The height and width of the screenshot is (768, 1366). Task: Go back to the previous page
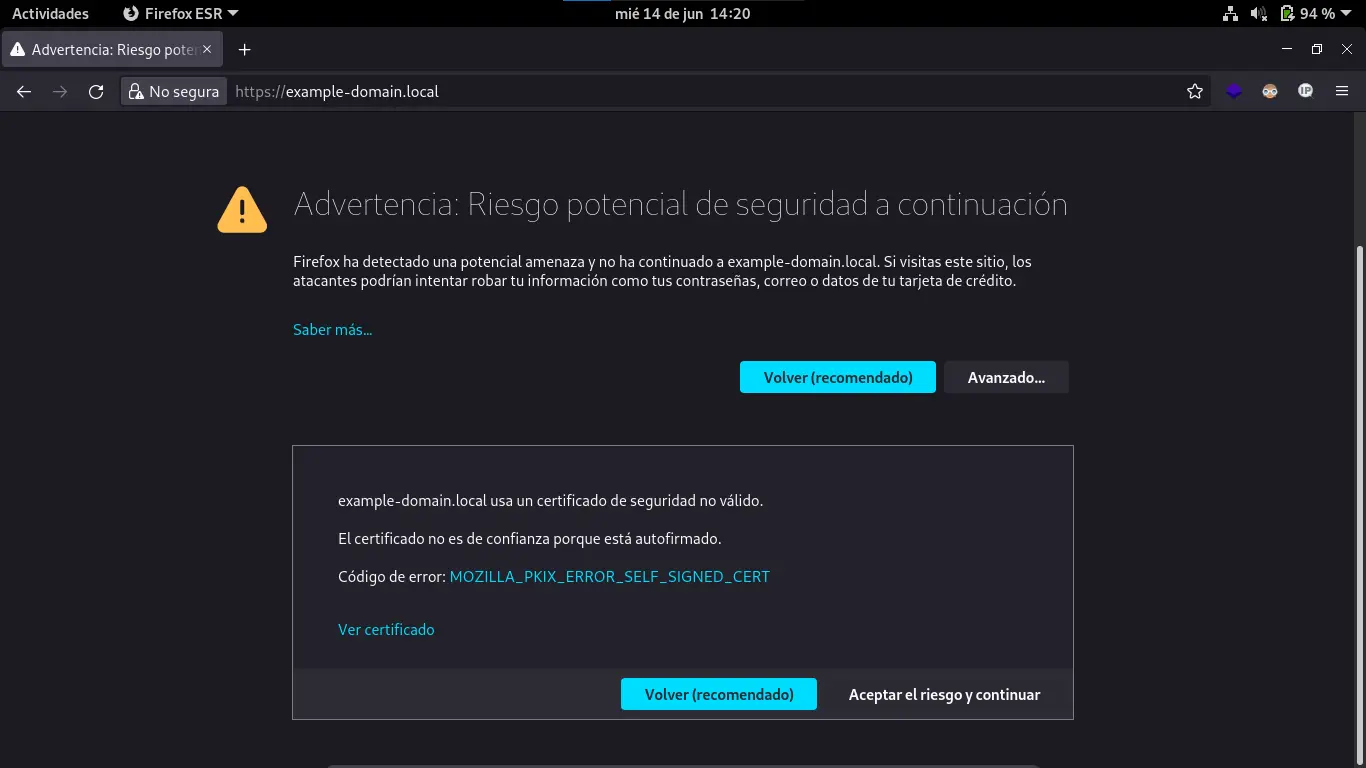pyautogui.click(x=24, y=92)
